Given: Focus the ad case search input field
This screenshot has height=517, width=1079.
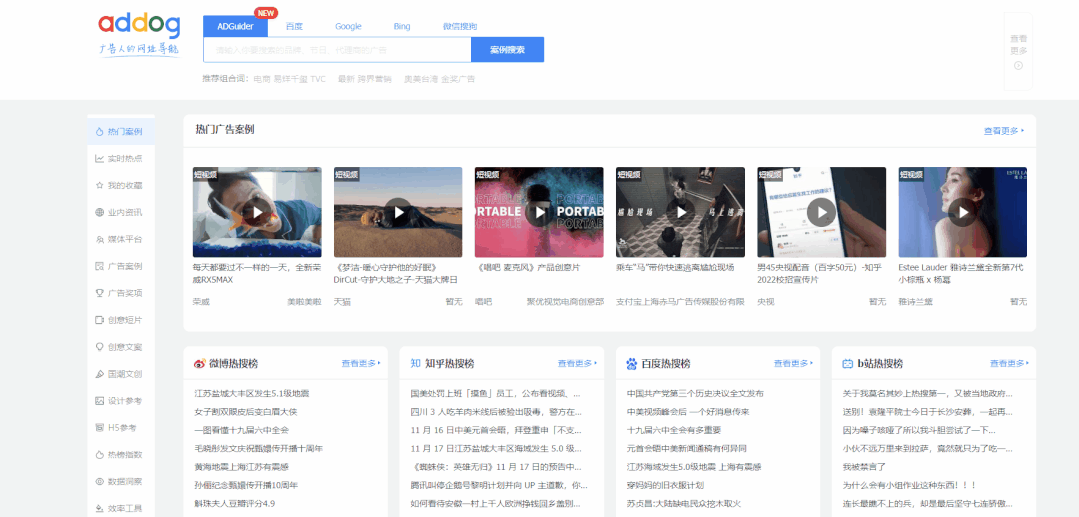Looking at the screenshot, I should [x=337, y=50].
